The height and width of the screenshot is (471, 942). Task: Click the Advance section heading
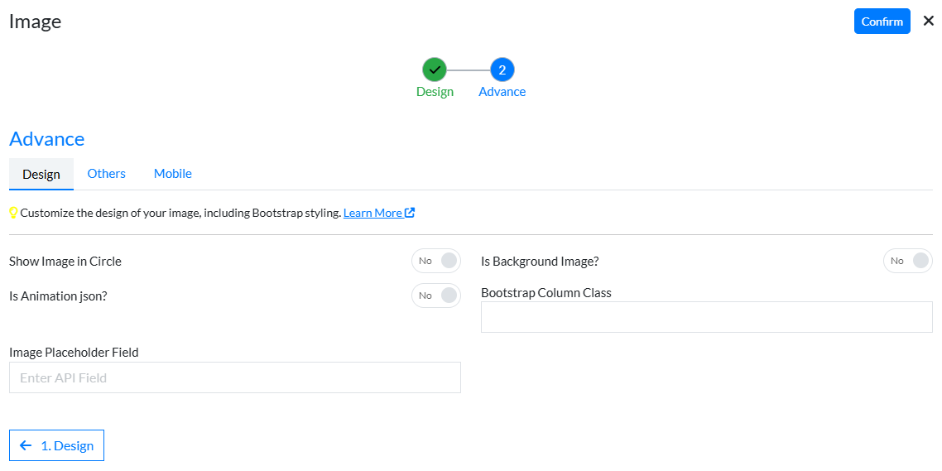coord(47,139)
